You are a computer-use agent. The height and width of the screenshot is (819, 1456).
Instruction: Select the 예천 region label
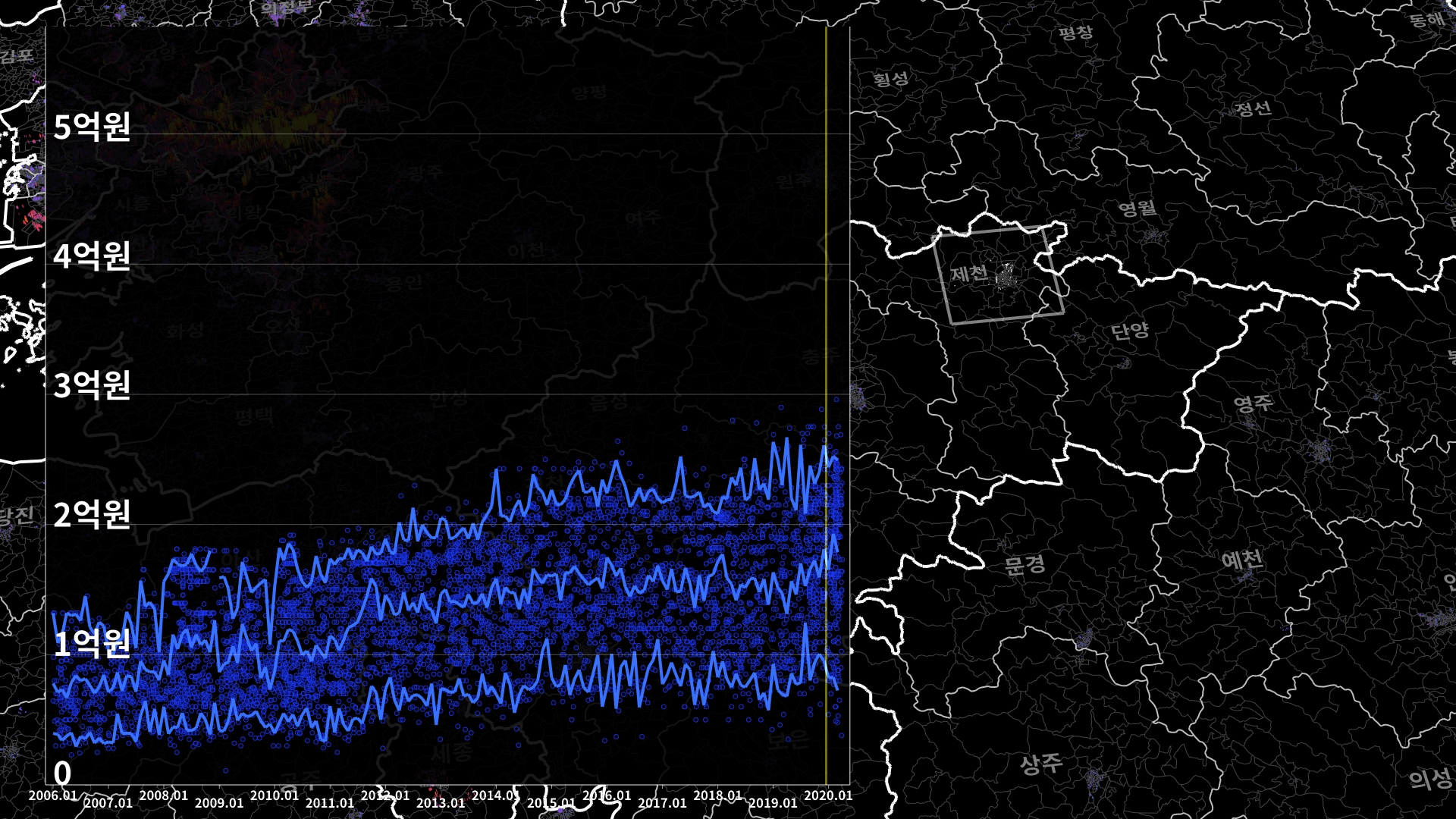pos(1242,560)
